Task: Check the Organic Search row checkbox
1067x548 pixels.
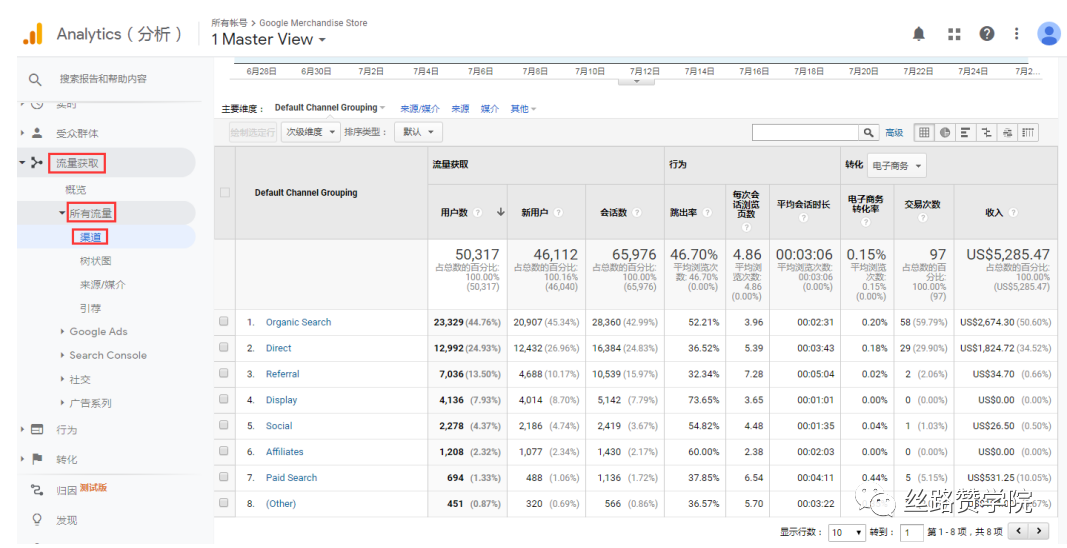Action: [x=224, y=321]
